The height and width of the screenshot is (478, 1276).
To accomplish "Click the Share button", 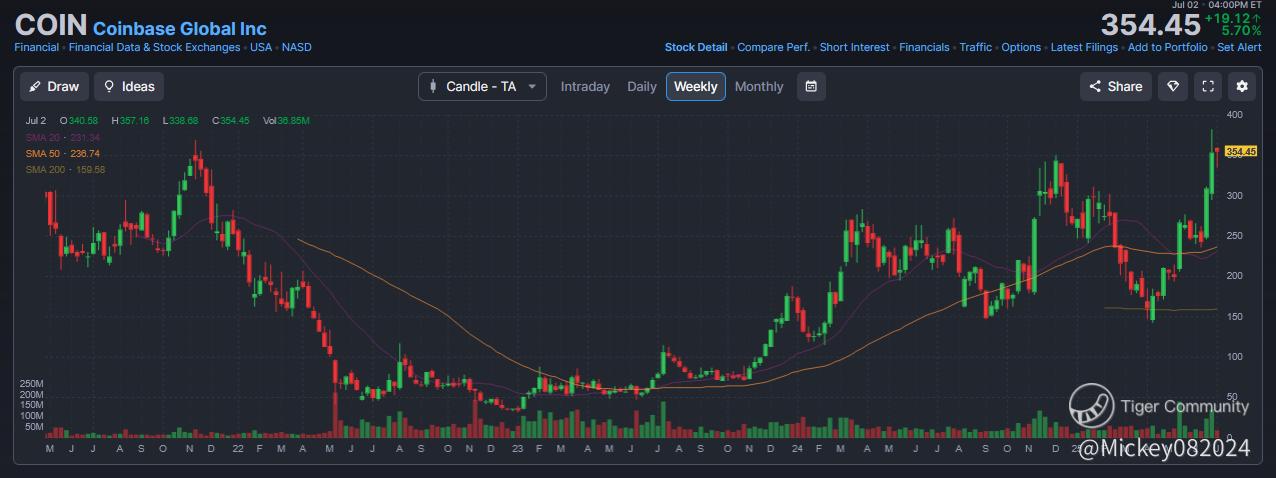I will click(1116, 86).
